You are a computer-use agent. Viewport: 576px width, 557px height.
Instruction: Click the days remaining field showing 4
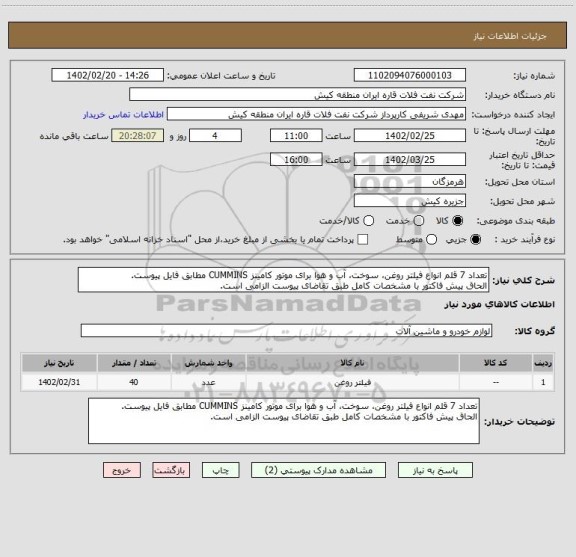click(215, 136)
